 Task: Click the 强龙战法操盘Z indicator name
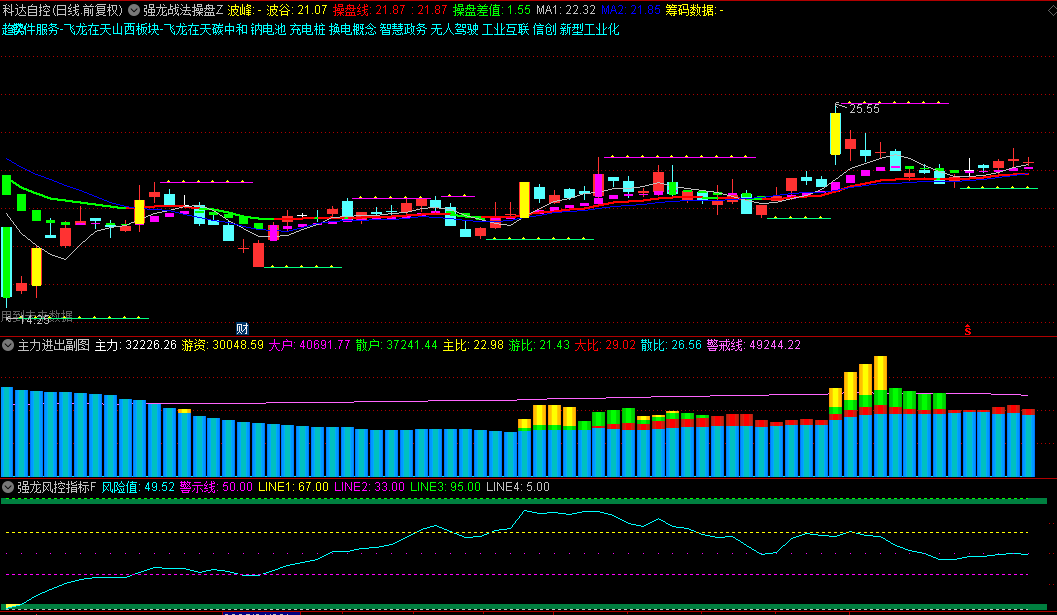coord(183,10)
